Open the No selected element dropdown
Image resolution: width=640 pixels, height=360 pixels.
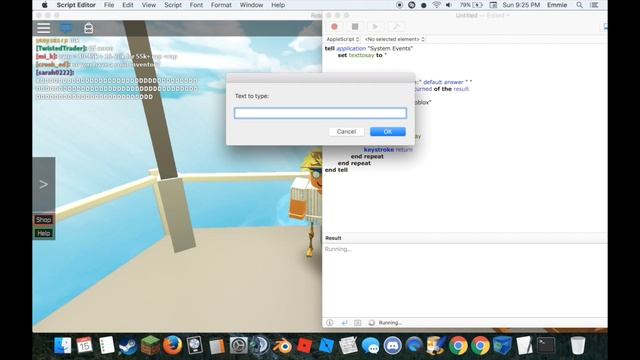coord(394,39)
